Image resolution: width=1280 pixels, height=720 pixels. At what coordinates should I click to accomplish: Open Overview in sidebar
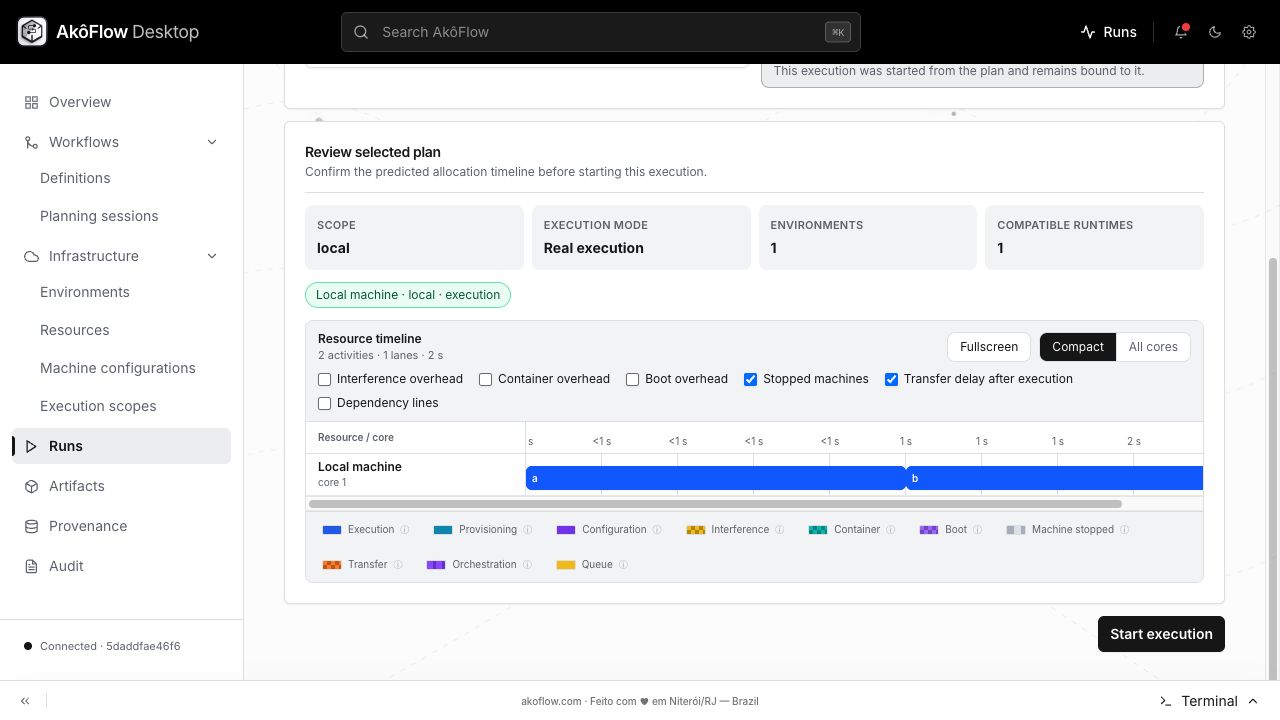122,102
